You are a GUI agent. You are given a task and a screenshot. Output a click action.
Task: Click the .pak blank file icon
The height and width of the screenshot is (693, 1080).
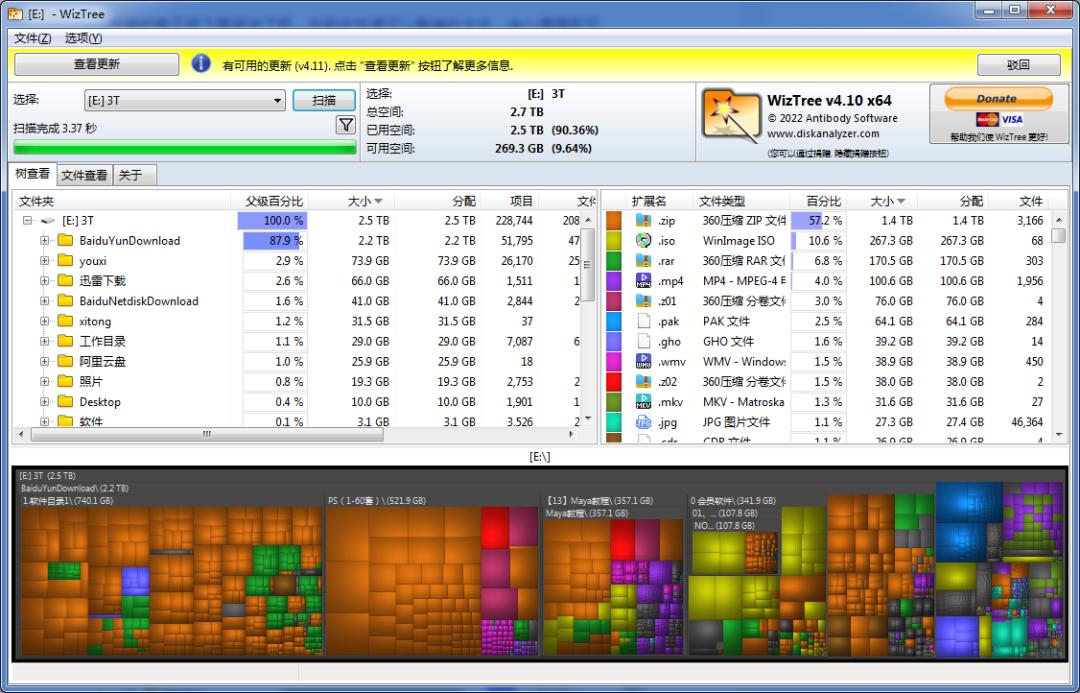643,321
